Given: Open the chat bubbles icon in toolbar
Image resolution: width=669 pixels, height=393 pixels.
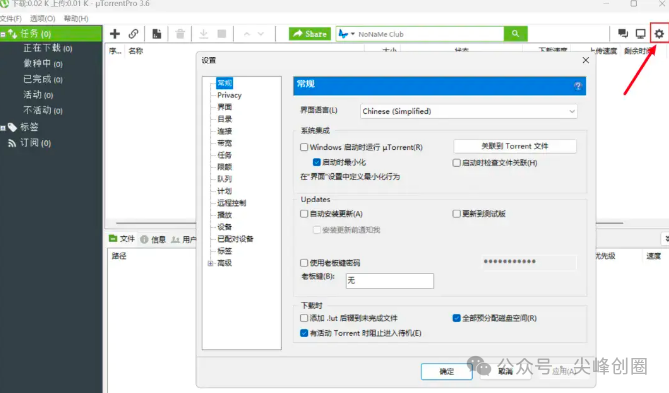Looking at the screenshot, I should point(623,34).
